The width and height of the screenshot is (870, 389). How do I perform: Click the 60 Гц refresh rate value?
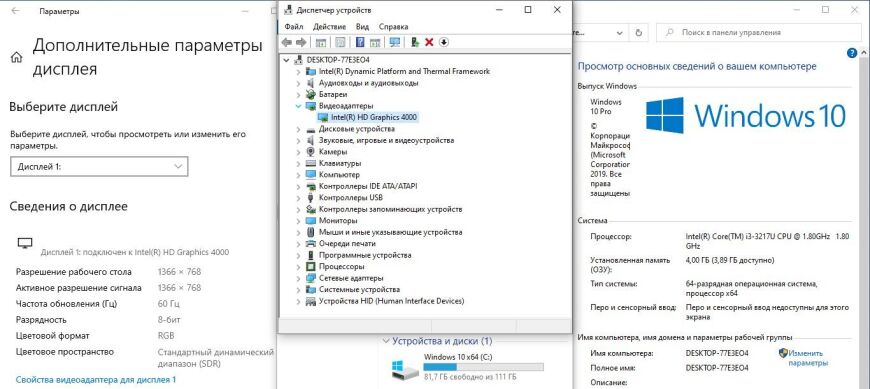[x=169, y=304]
